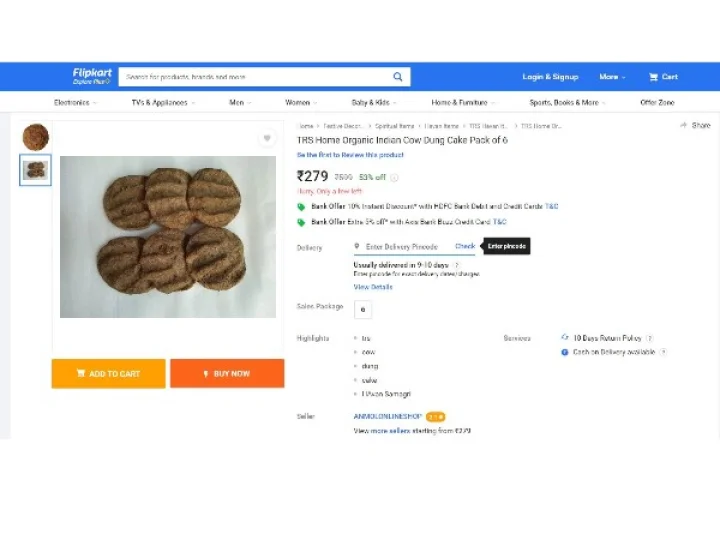Image resolution: width=720 pixels, height=540 pixels.
Task: Expand the More dropdown in header
Action: click(x=612, y=77)
